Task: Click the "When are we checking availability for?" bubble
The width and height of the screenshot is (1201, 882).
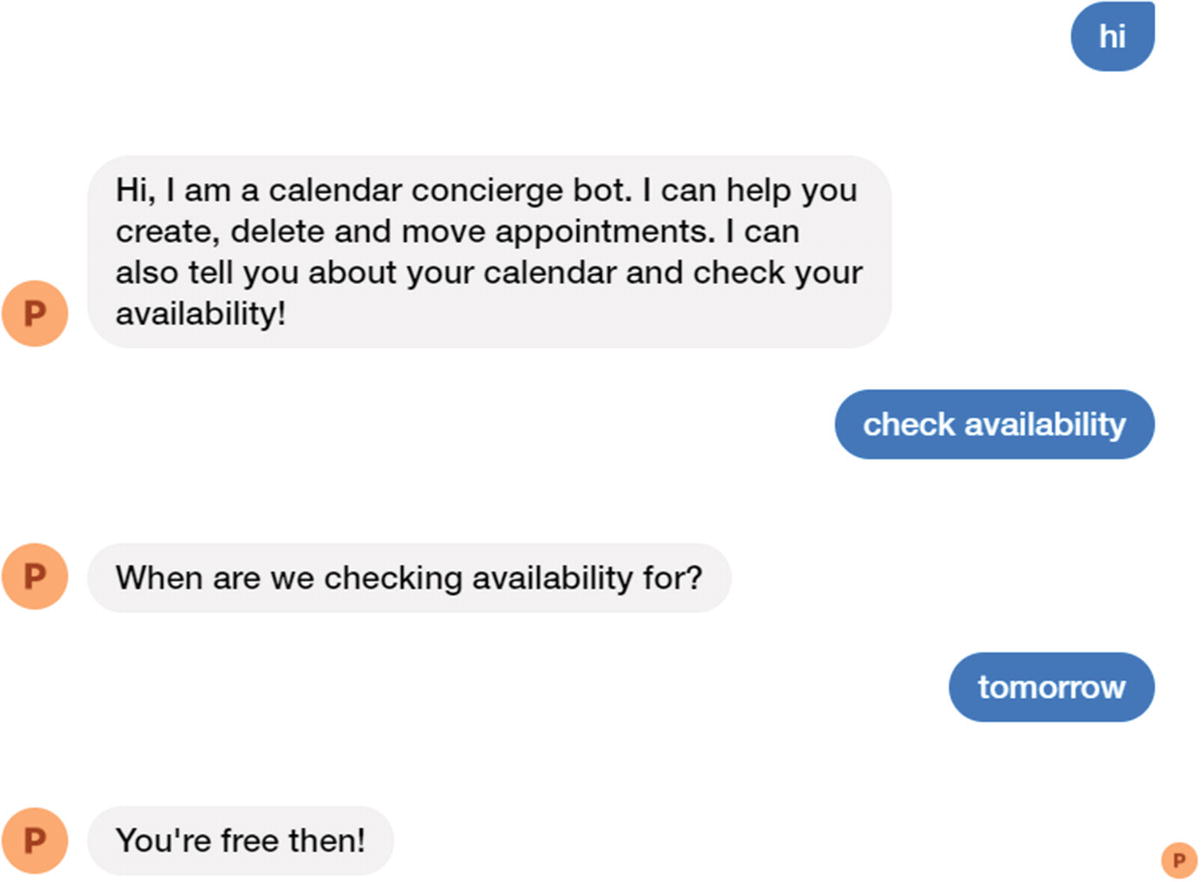Action: pos(409,577)
